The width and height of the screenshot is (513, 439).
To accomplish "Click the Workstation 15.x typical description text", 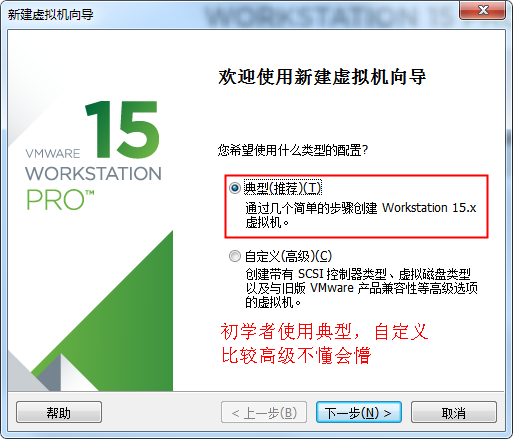I will (361, 215).
